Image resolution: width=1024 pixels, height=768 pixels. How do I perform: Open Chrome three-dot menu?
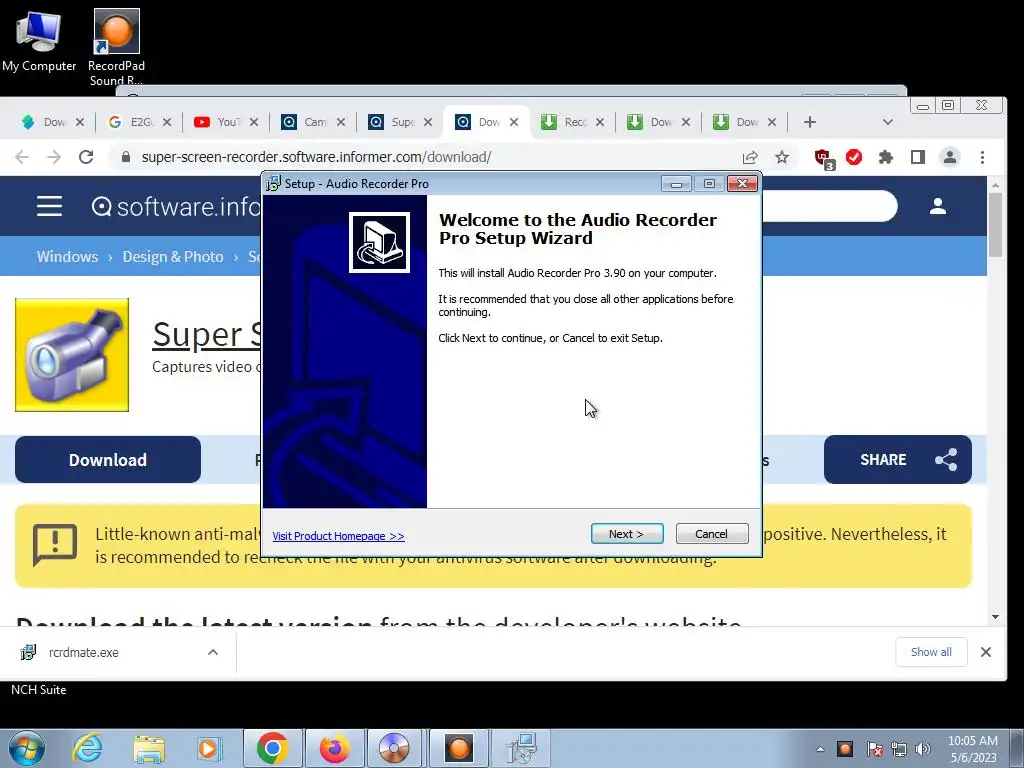tap(982, 157)
